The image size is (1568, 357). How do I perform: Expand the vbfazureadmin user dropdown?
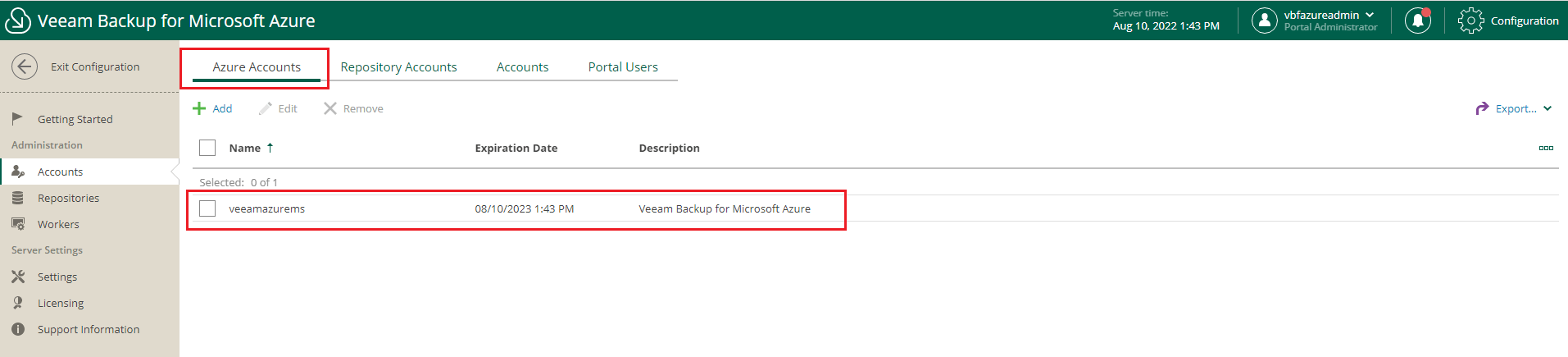coord(1370,15)
